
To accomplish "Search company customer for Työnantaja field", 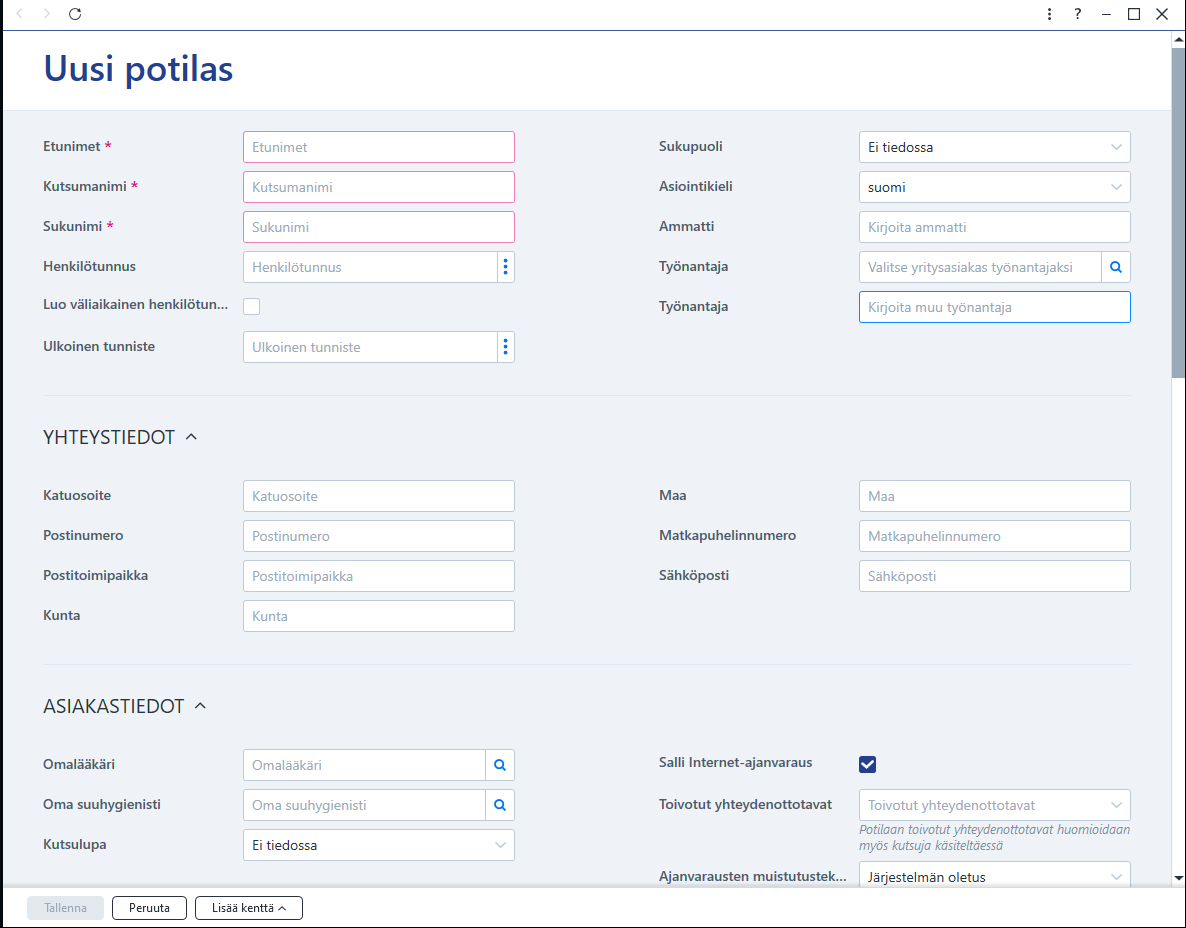I will (1116, 267).
